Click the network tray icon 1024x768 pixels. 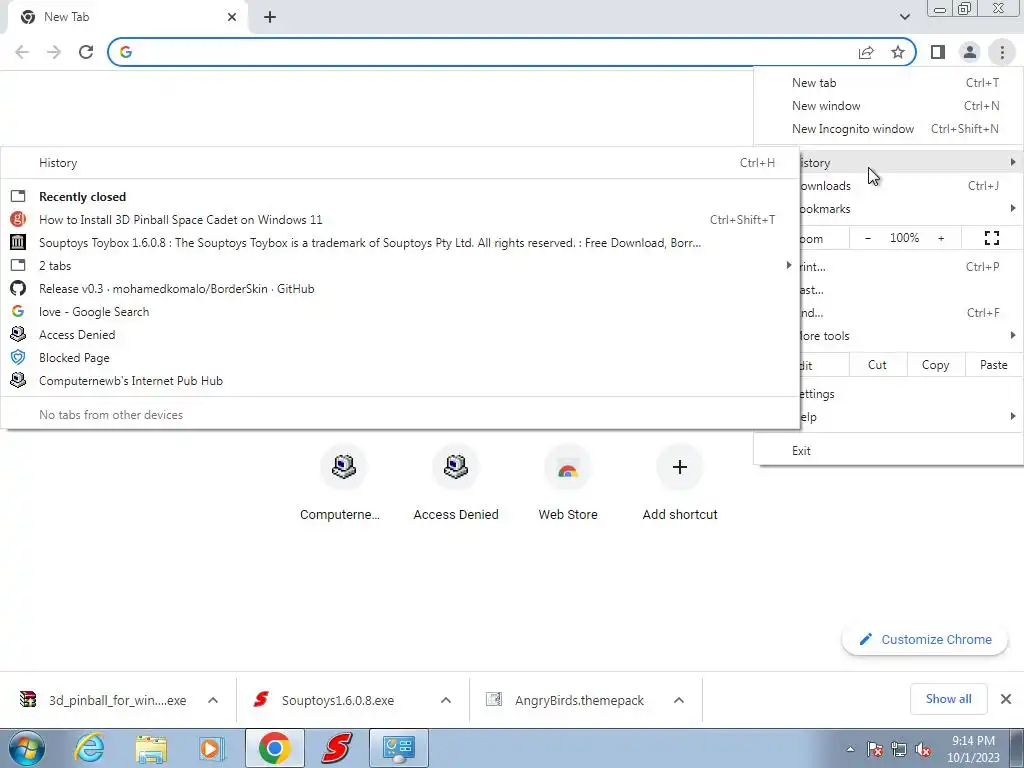(x=899, y=750)
